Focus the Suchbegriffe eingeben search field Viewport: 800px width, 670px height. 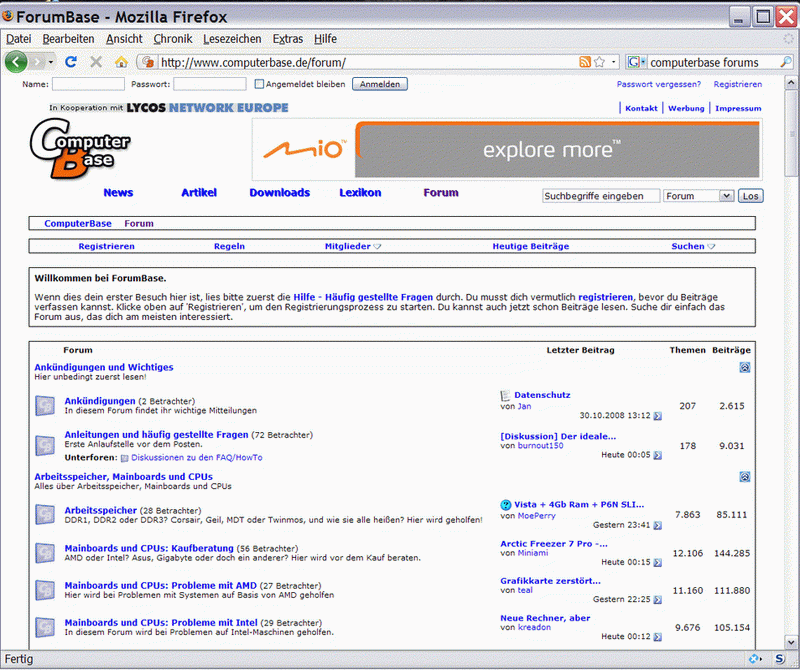click(x=601, y=196)
